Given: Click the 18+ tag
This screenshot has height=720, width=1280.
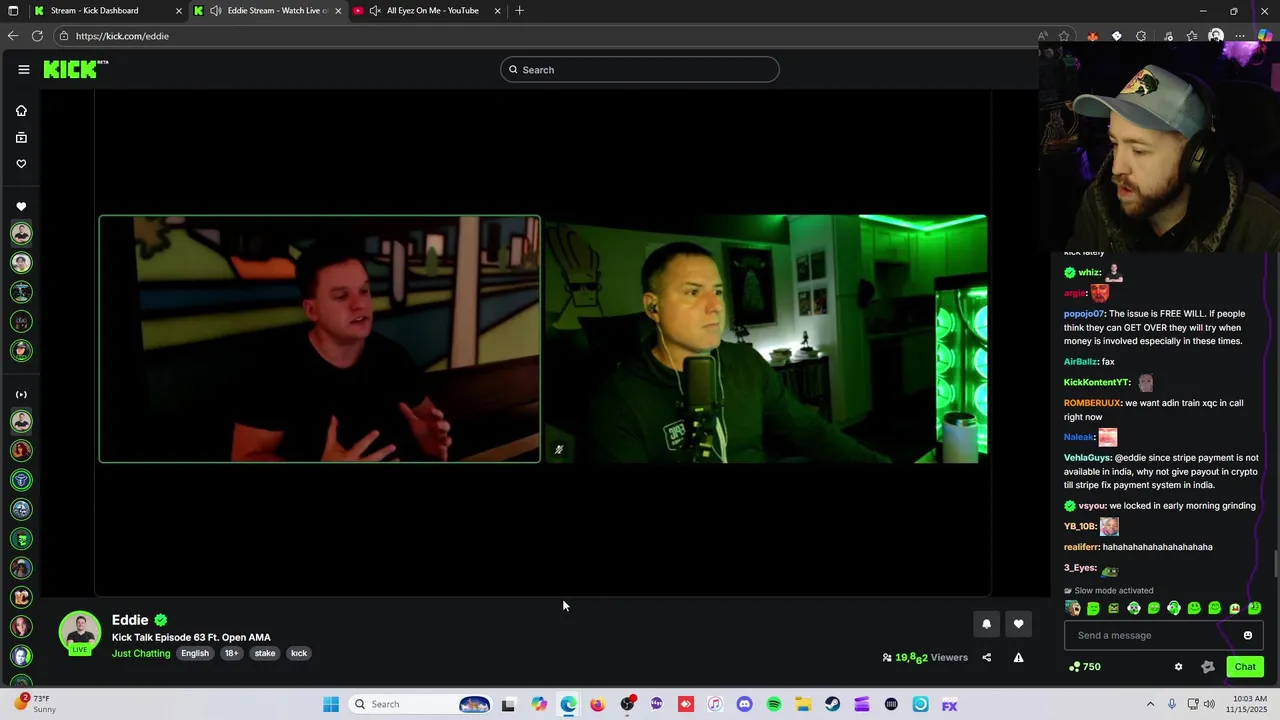Looking at the screenshot, I should click(x=231, y=653).
